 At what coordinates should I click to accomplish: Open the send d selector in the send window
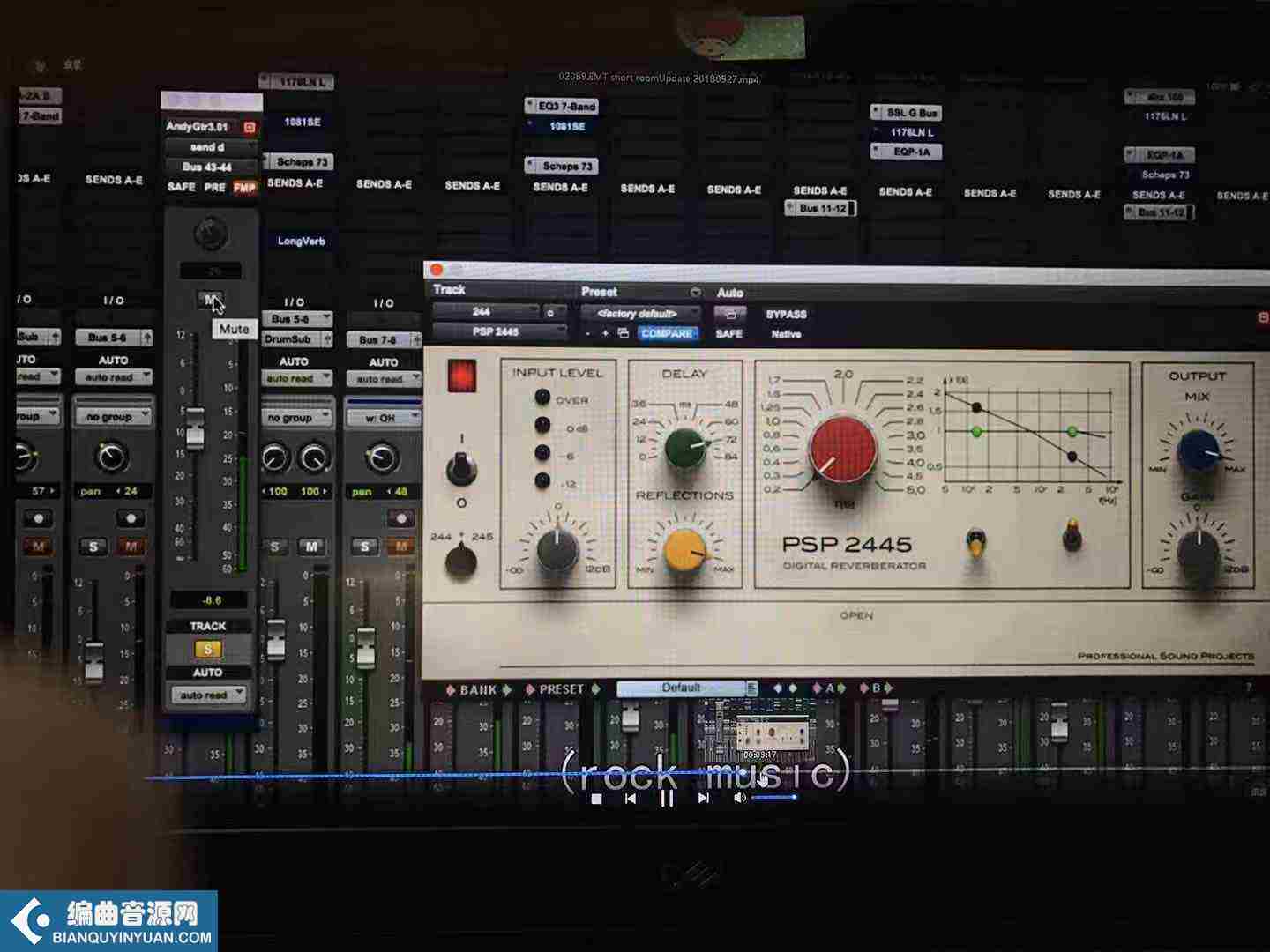click(209, 147)
